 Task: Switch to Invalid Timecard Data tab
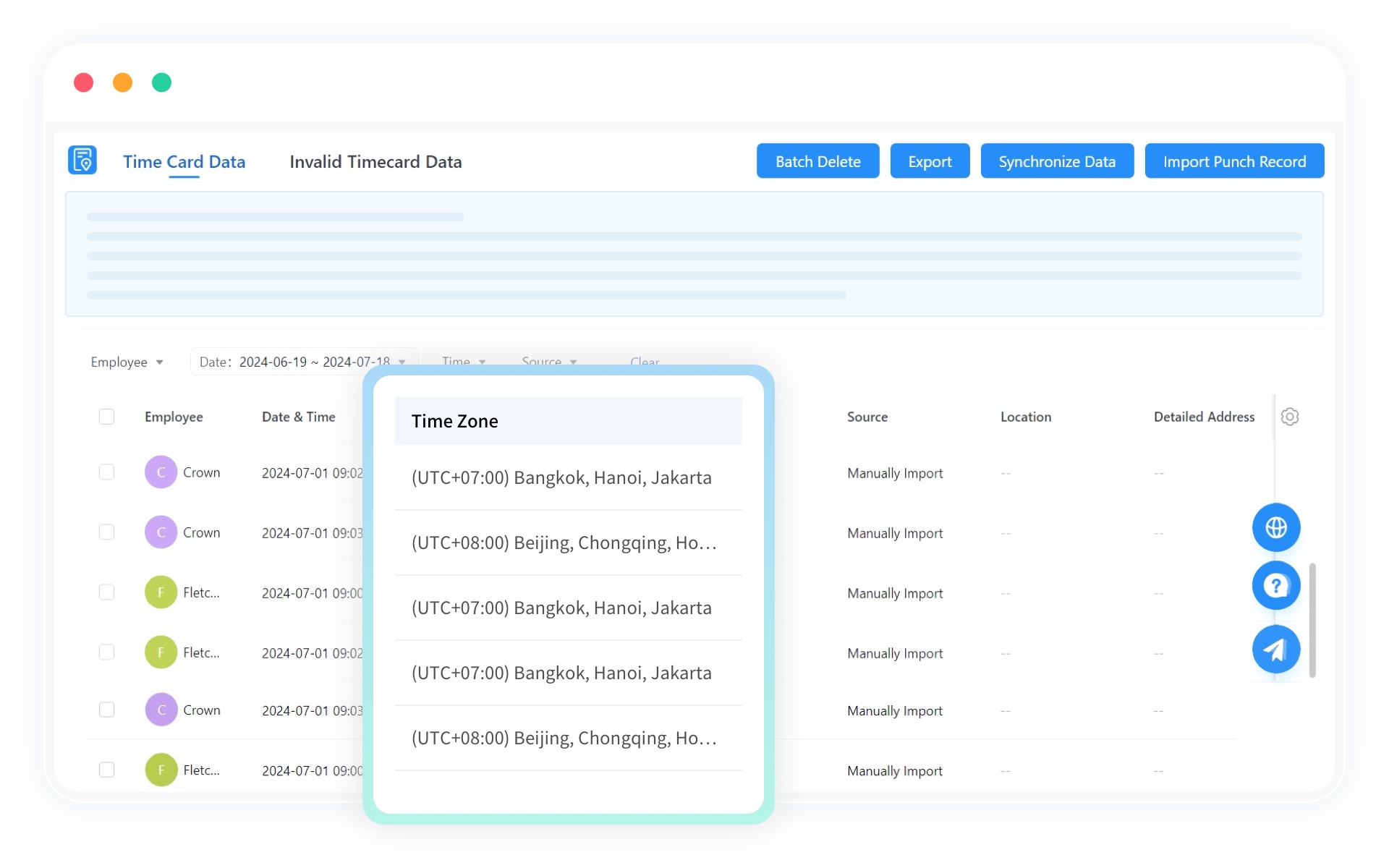point(375,162)
